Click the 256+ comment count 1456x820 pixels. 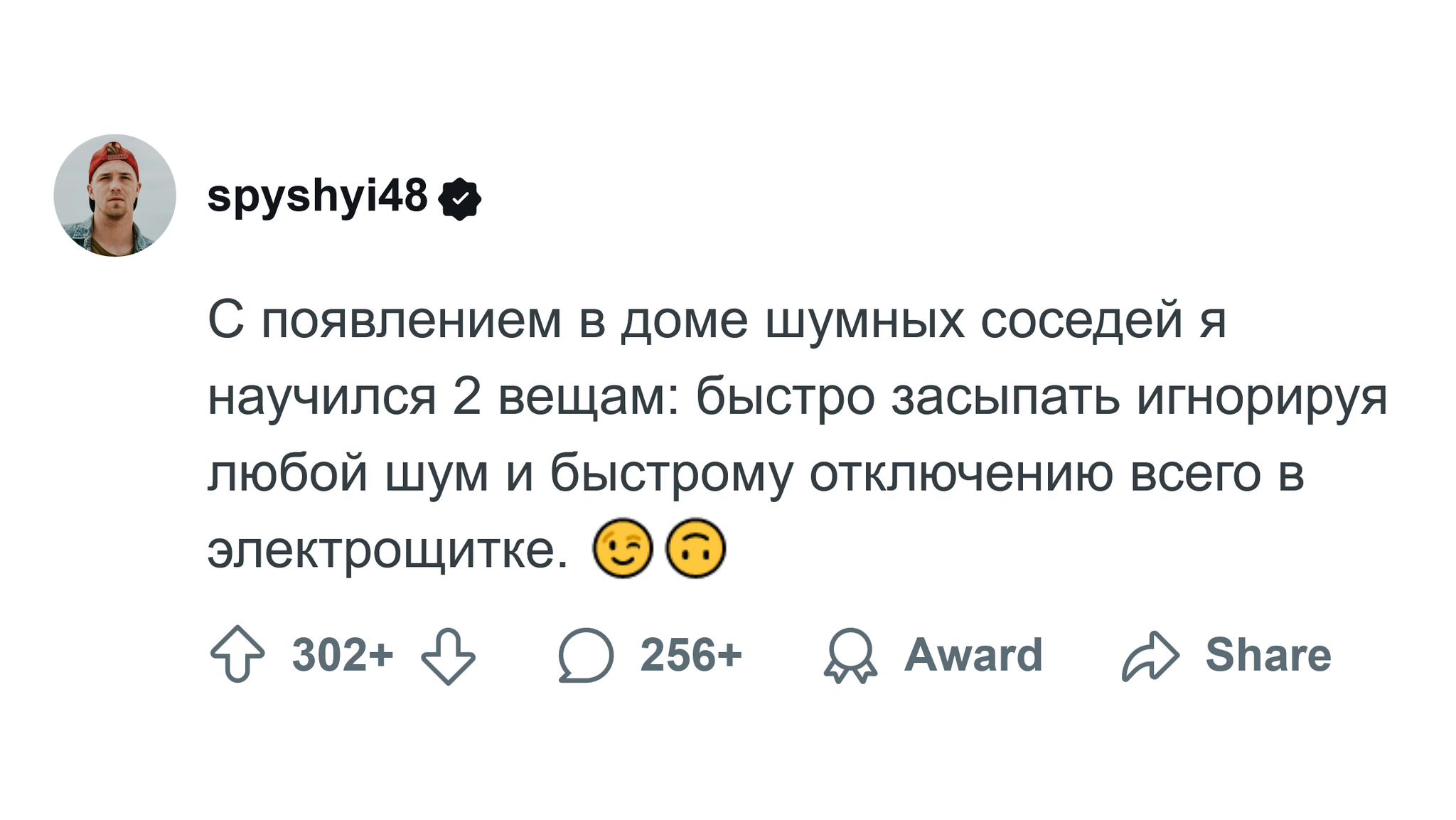pos(691,654)
